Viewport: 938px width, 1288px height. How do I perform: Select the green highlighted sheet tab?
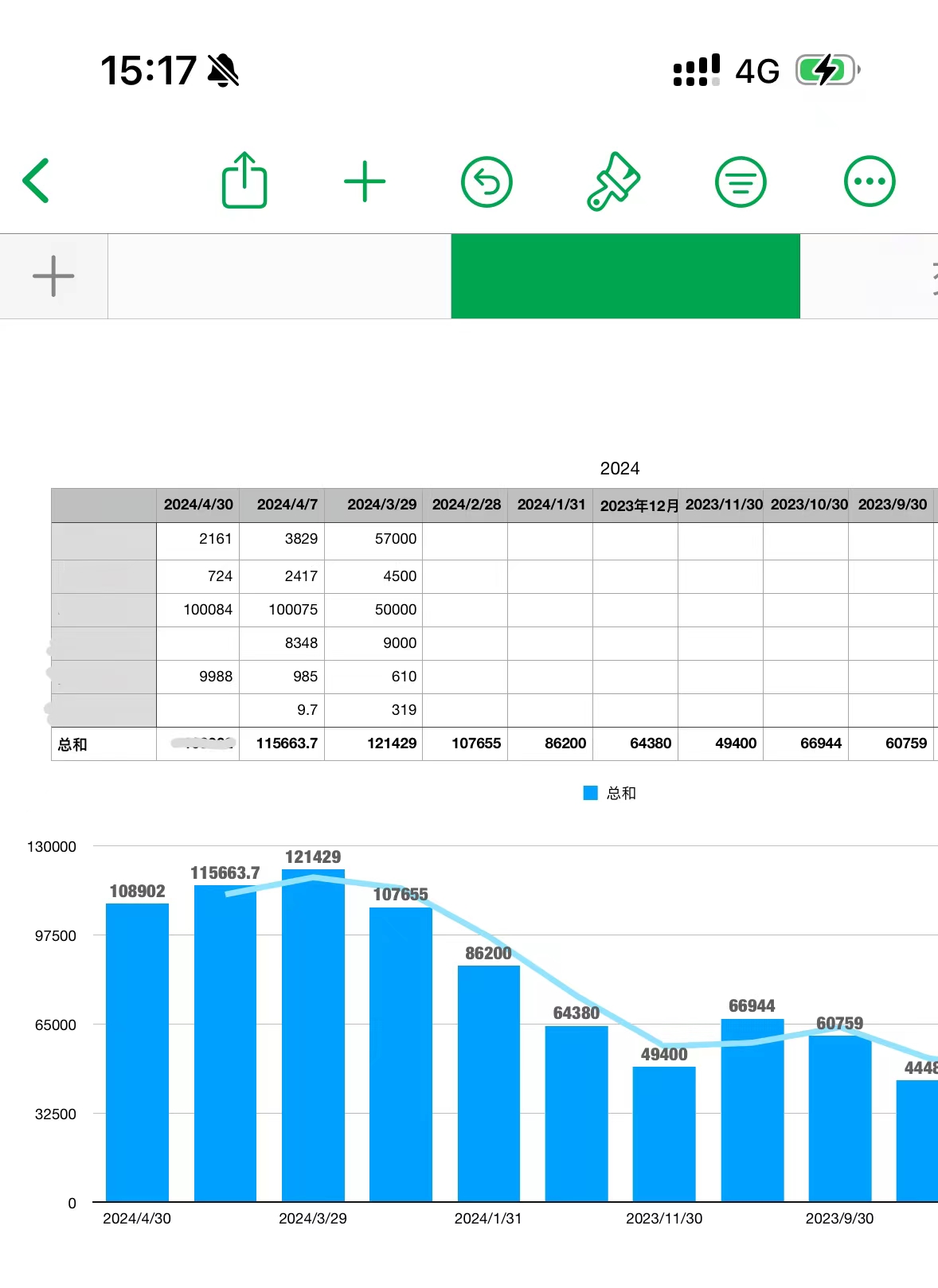[625, 276]
